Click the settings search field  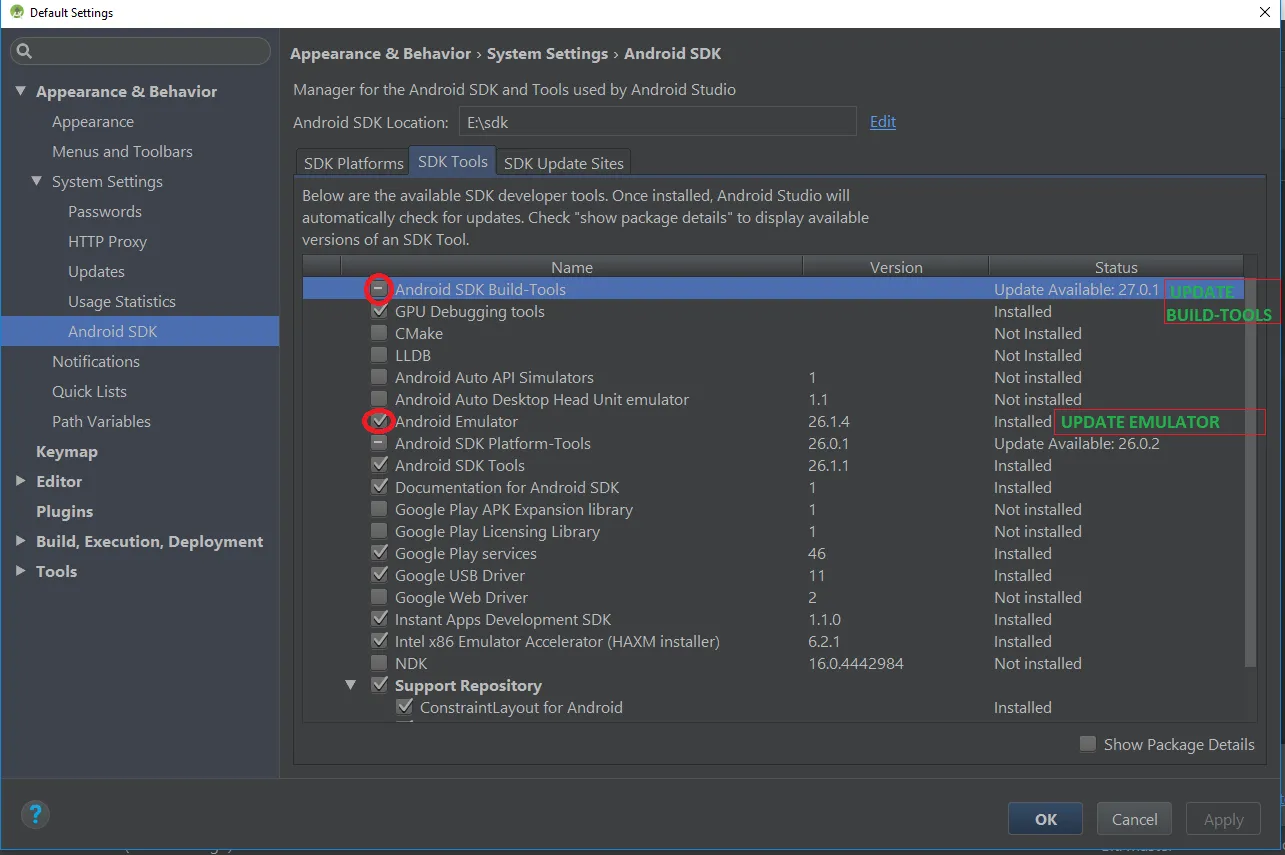[x=140, y=51]
